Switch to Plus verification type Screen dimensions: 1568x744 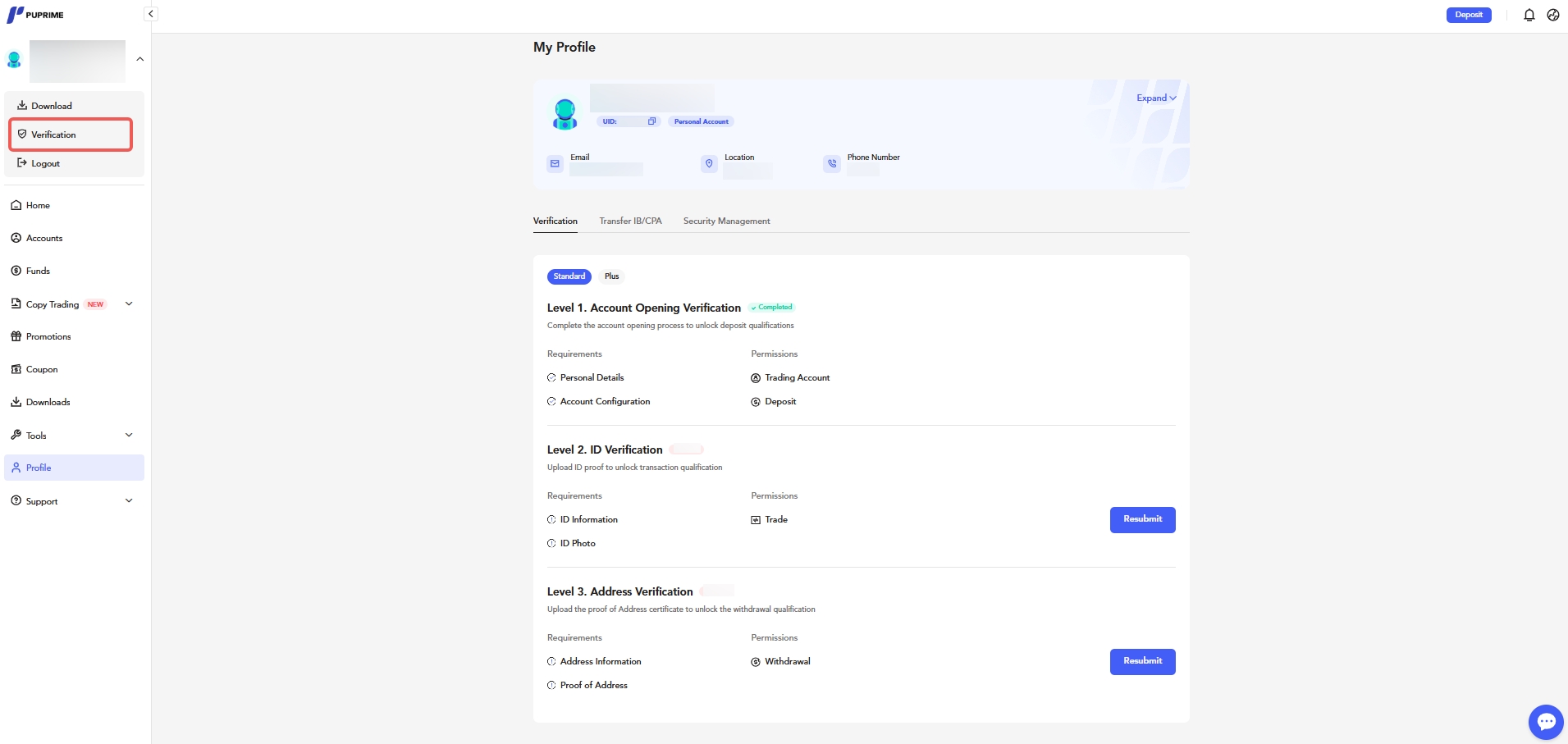(x=611, y=276)
